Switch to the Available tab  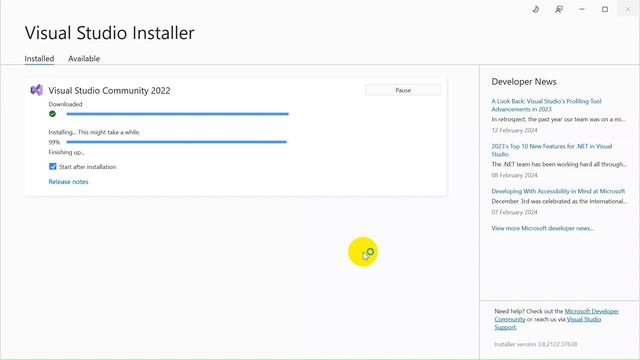(x=84, y=59)
